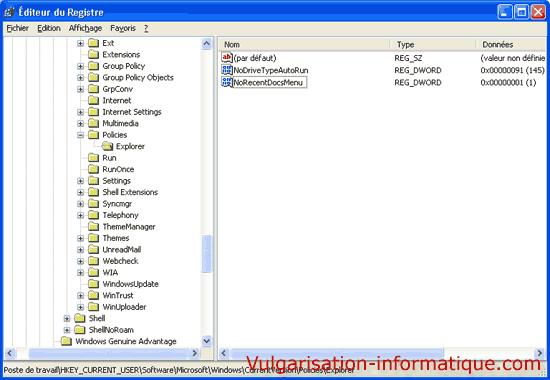The width and height of the screenshot is (550, 380).
Task: Open the Fichier menu
Action: click(x=18, y=28)
